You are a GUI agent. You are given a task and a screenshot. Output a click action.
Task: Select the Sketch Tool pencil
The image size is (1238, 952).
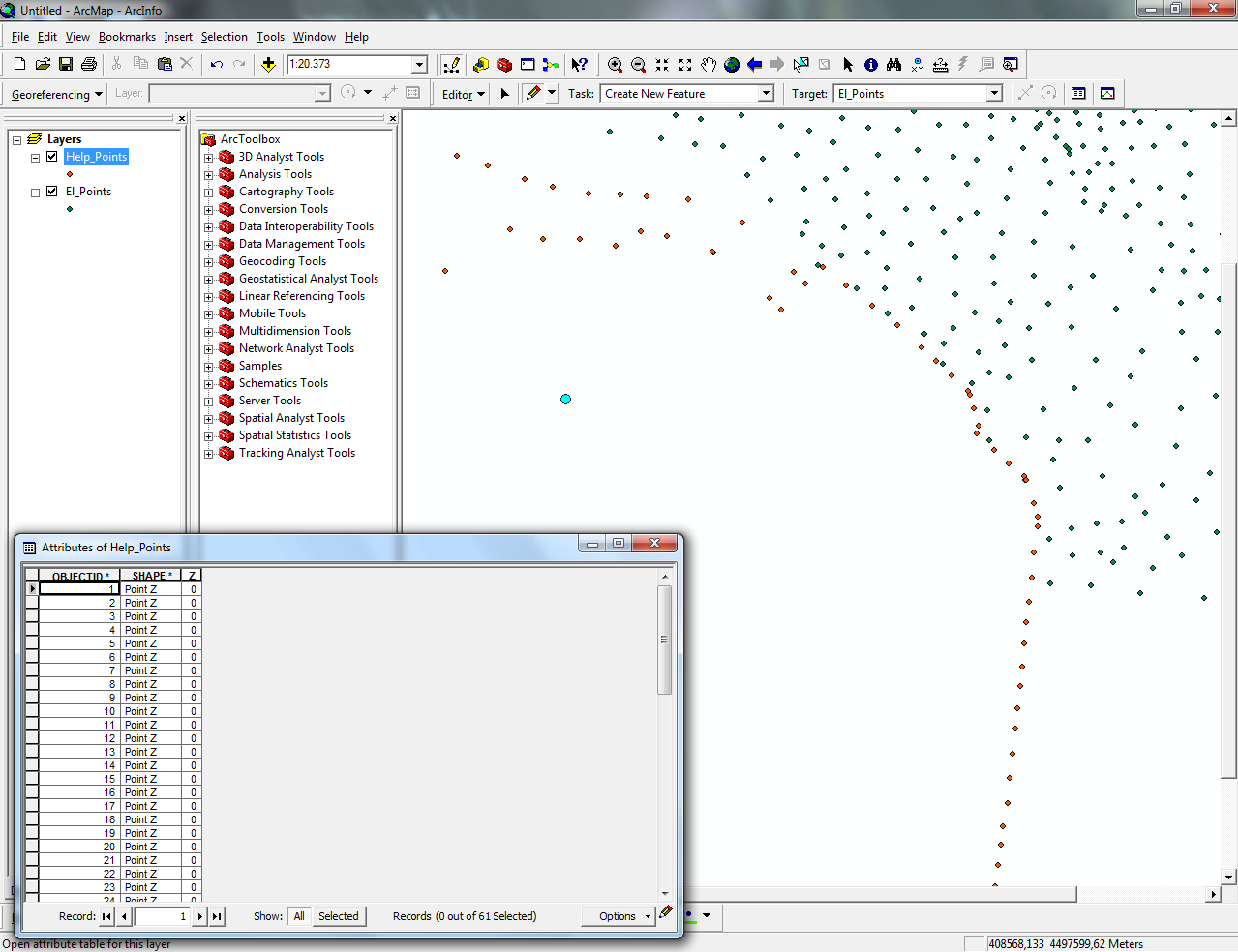[533, 94]
